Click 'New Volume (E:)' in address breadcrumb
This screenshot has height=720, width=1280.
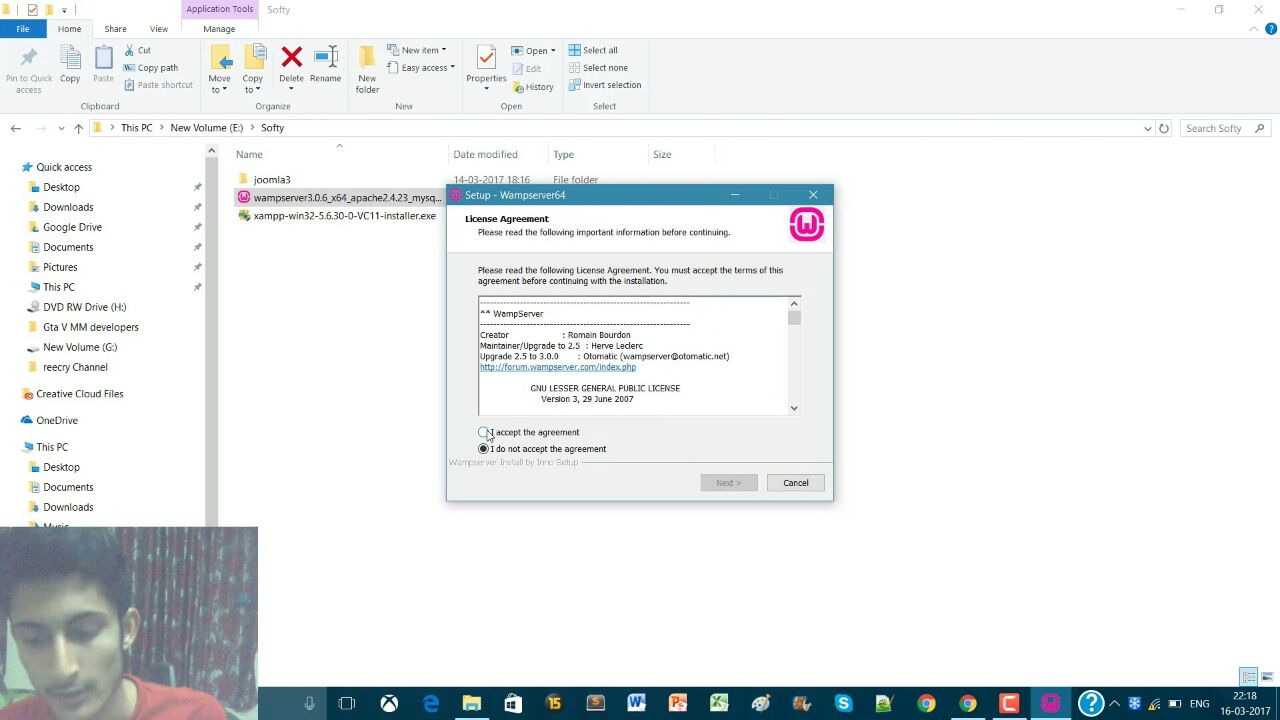[x=206, y=128]
